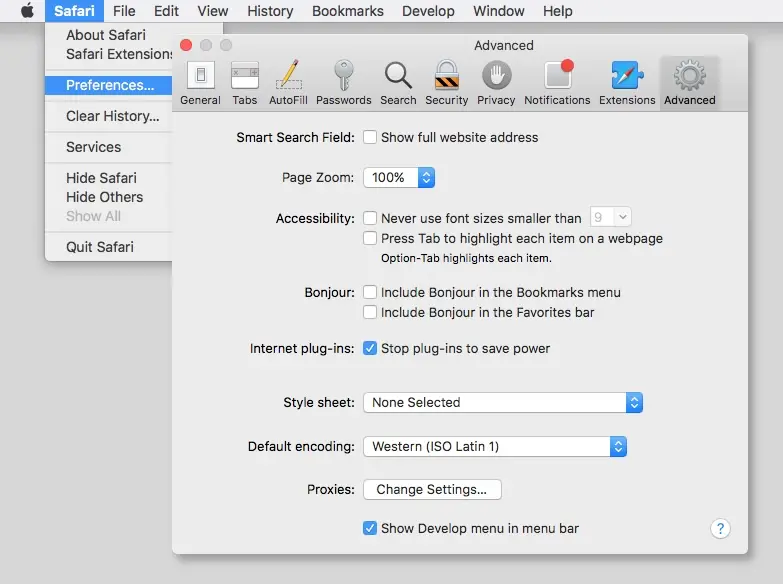This screenshot has height=584, width=783.
Task: Open the View menu
Action: tap(213, 10)
